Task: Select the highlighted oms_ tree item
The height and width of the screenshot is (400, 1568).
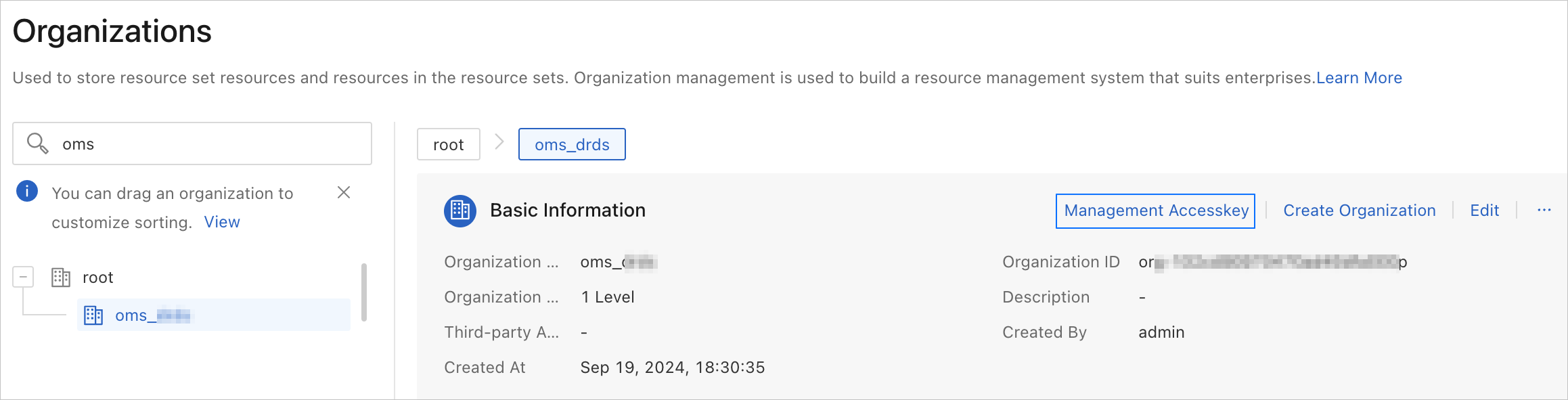Action: tap(152, 315)
